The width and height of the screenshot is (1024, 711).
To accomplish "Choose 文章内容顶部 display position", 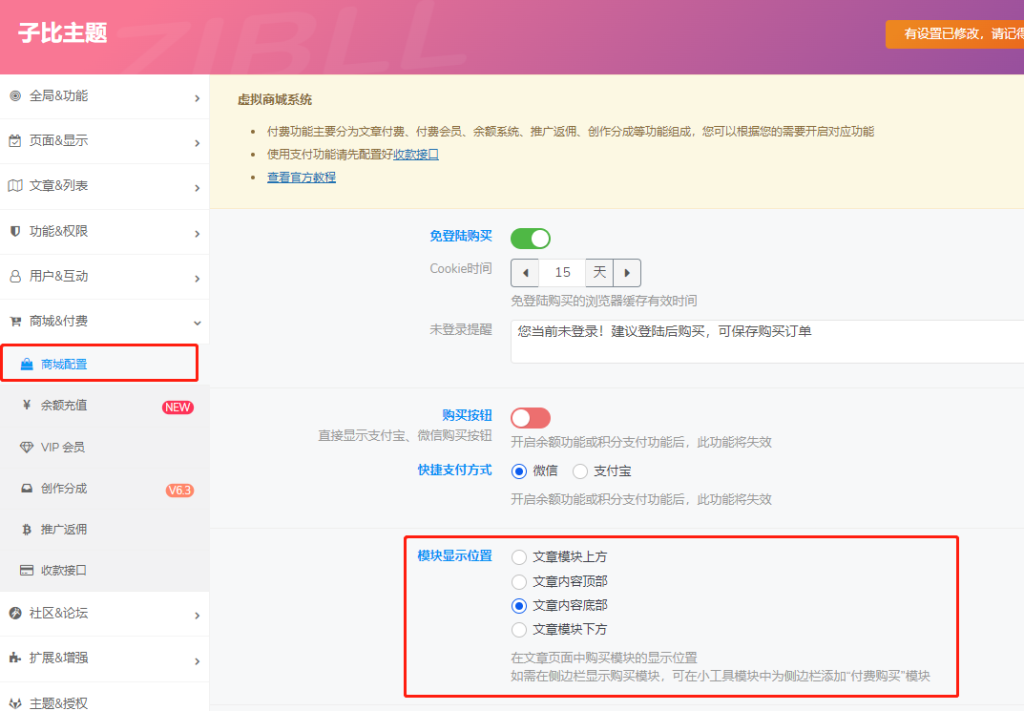I will 519,582.
